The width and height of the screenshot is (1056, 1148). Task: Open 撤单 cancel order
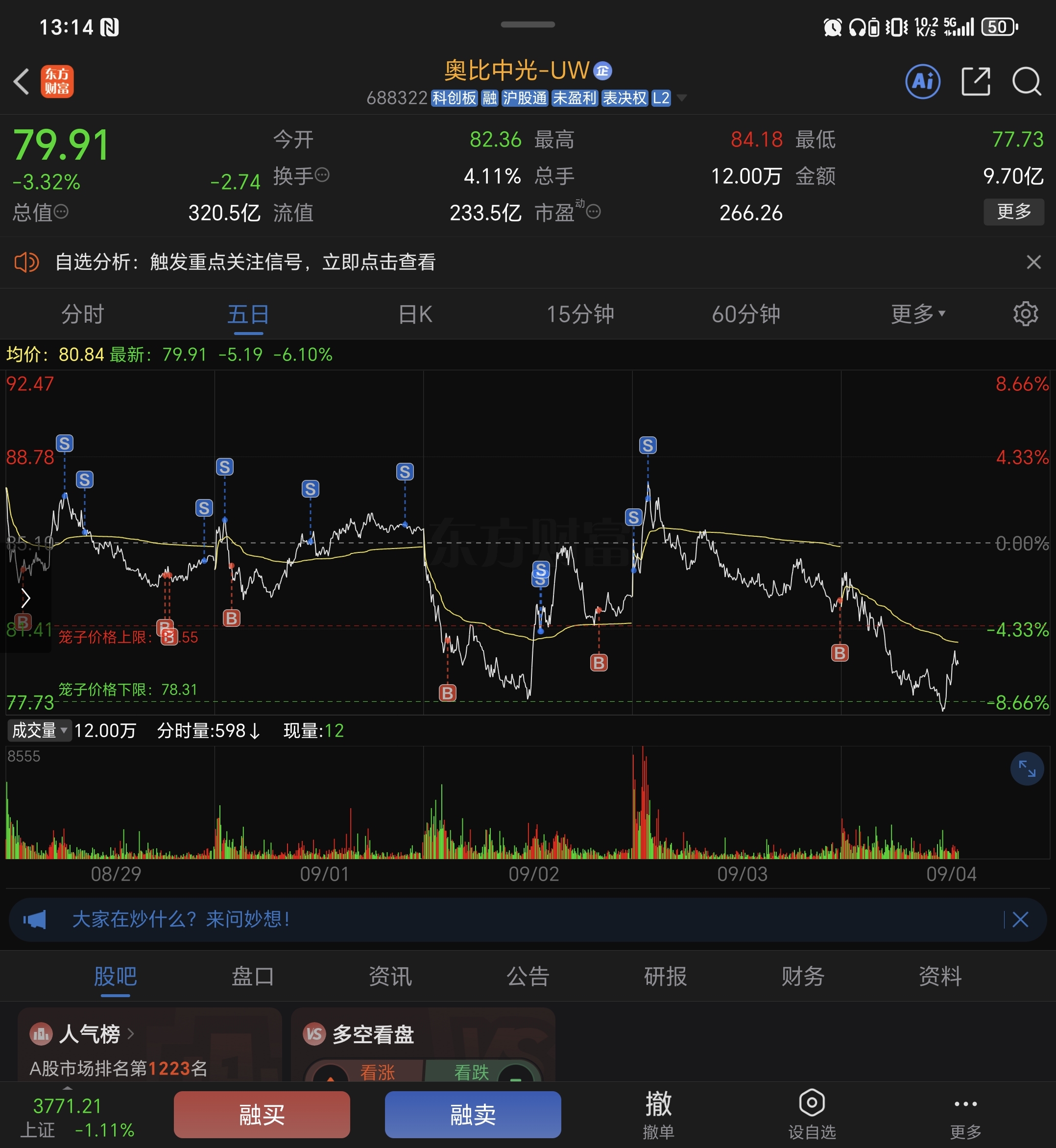(658, 1115)
